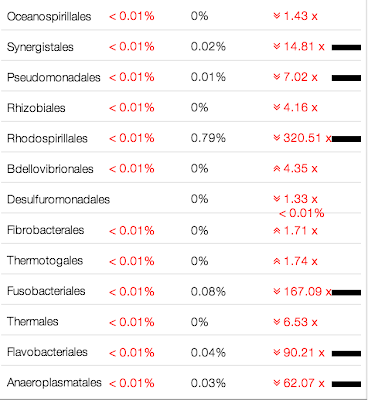Select the Synergistales taxon name
Image resolution: width=368 pixels, height=400 pixels.
pyautogui.click(x=40, y=47)
